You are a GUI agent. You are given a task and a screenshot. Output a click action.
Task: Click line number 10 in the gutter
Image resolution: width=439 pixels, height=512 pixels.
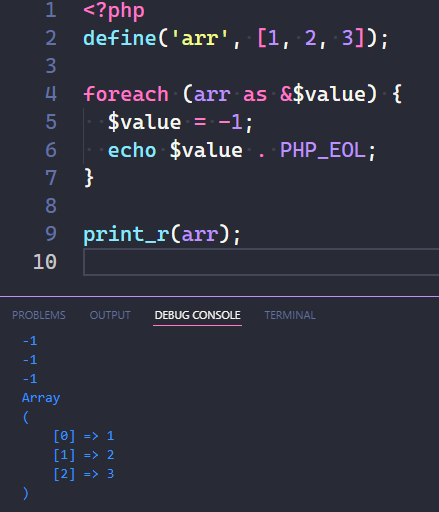coord(45,262)
